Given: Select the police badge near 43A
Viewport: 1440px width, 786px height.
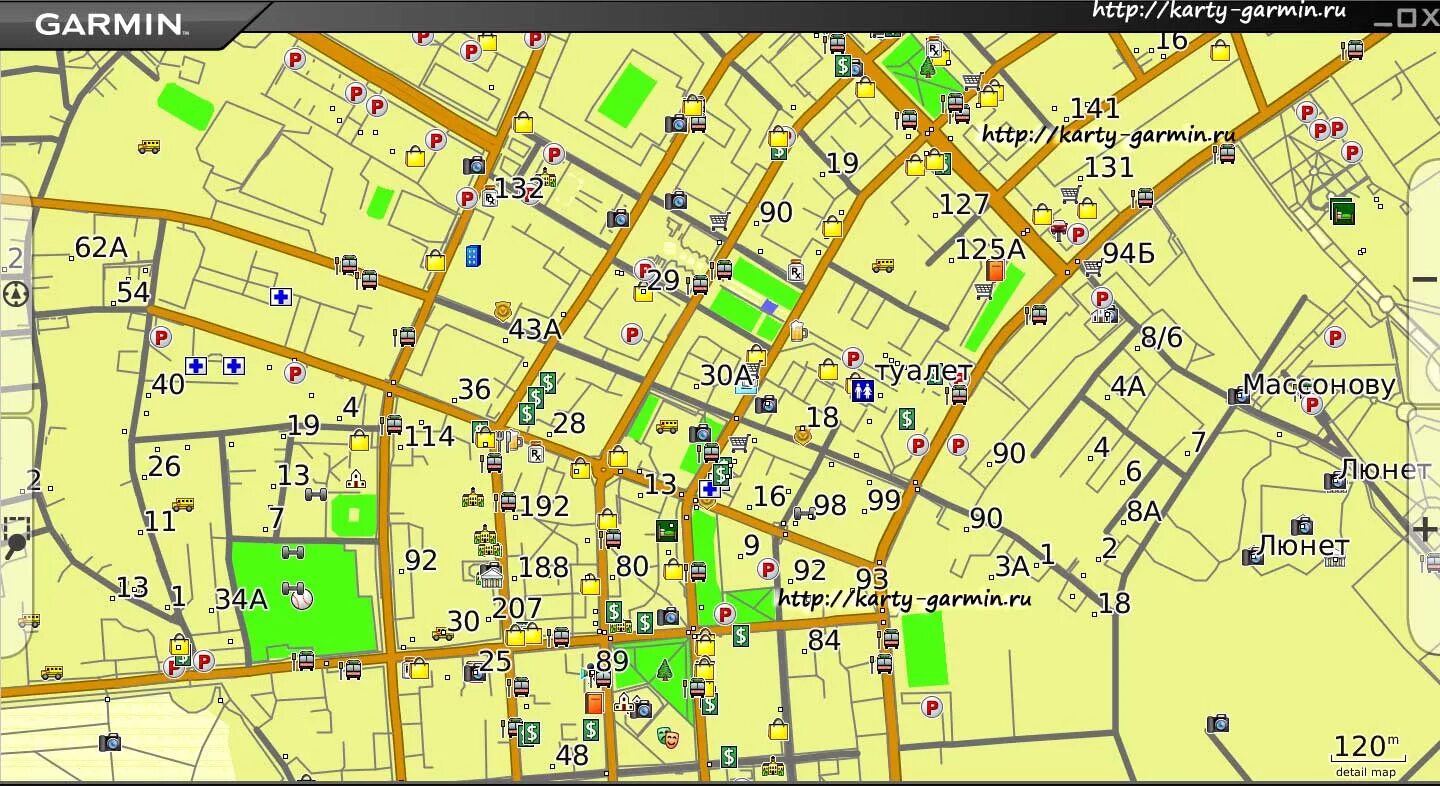Looking at the screenshot, I should pyautogui.click(x=503, y=312).
